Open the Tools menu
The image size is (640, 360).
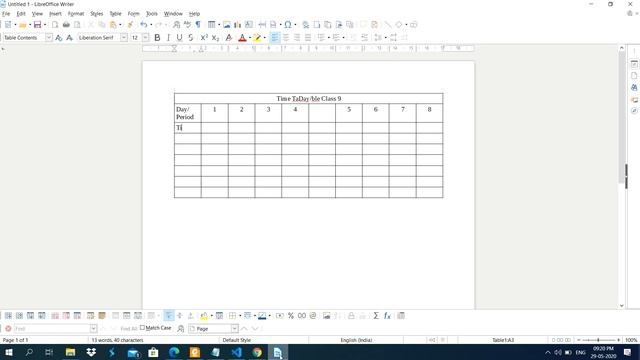[151, 14]
